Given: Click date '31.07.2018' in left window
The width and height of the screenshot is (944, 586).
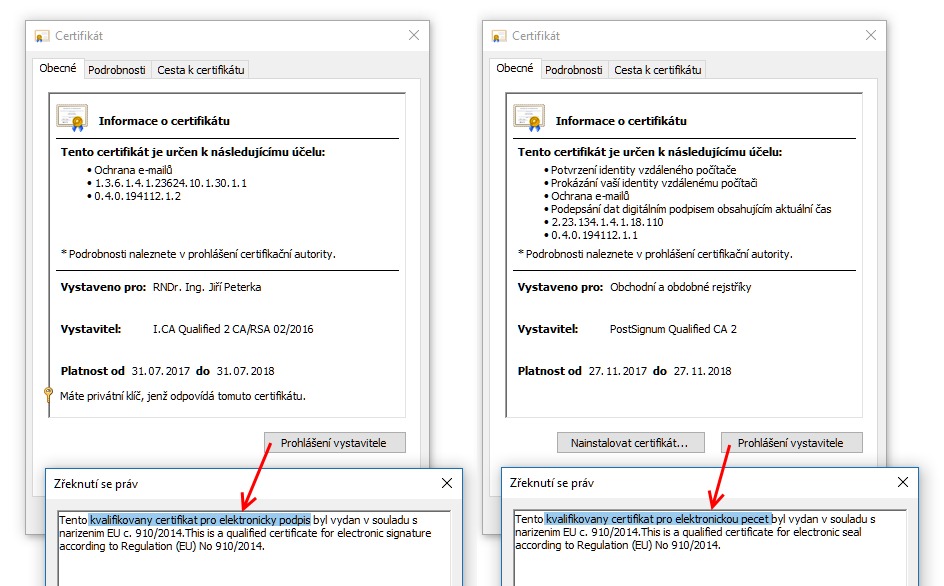Looking at the screenshot, I should [246, 372].
